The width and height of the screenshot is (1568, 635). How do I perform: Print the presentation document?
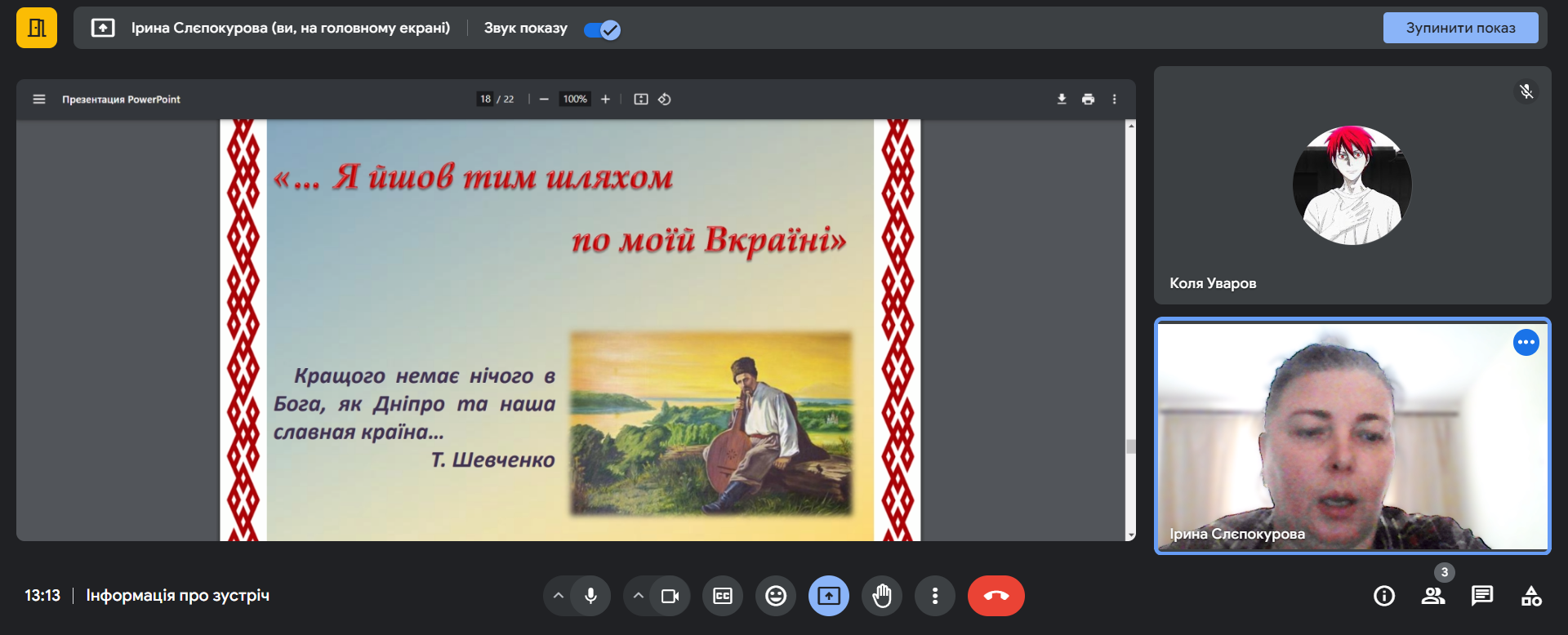click(1088, 100)
